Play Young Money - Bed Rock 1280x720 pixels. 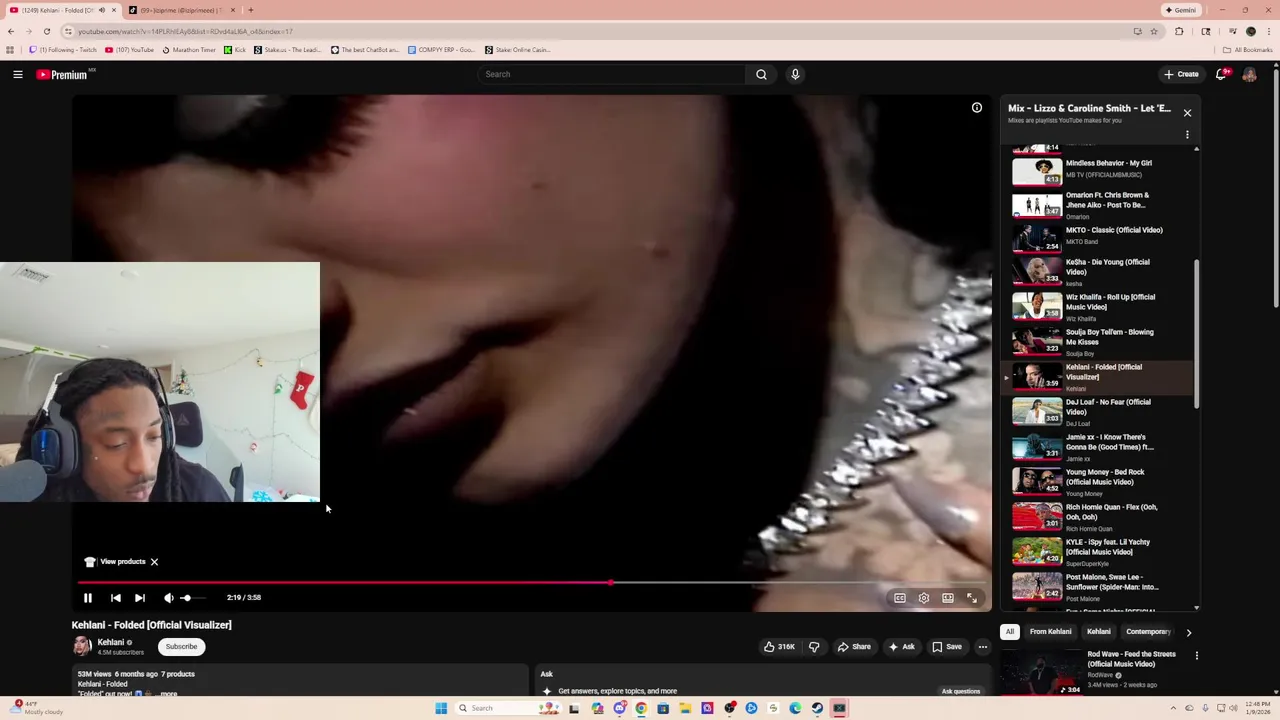(1099, 482)
